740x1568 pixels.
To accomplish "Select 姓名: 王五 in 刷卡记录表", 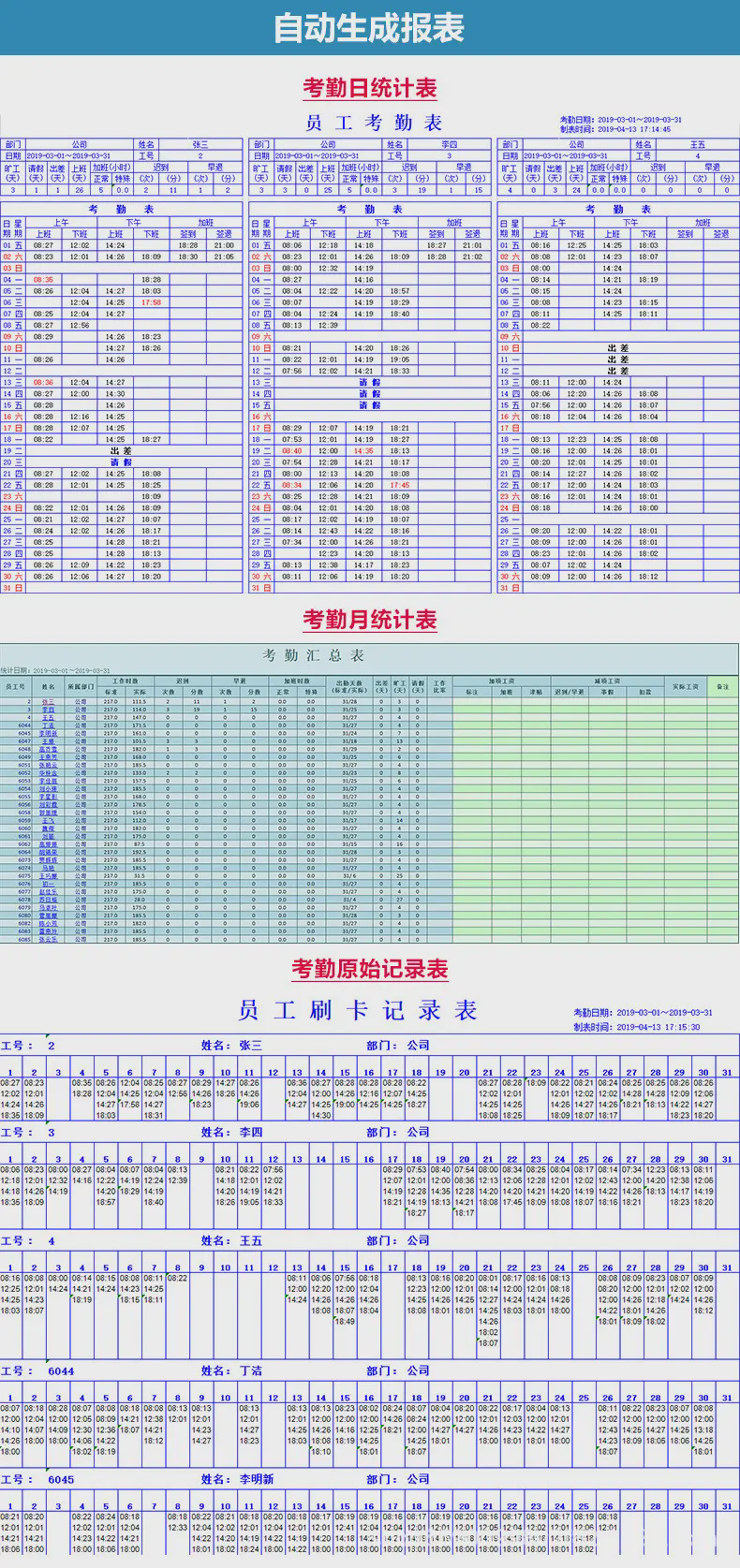I will click(231, 1241).
